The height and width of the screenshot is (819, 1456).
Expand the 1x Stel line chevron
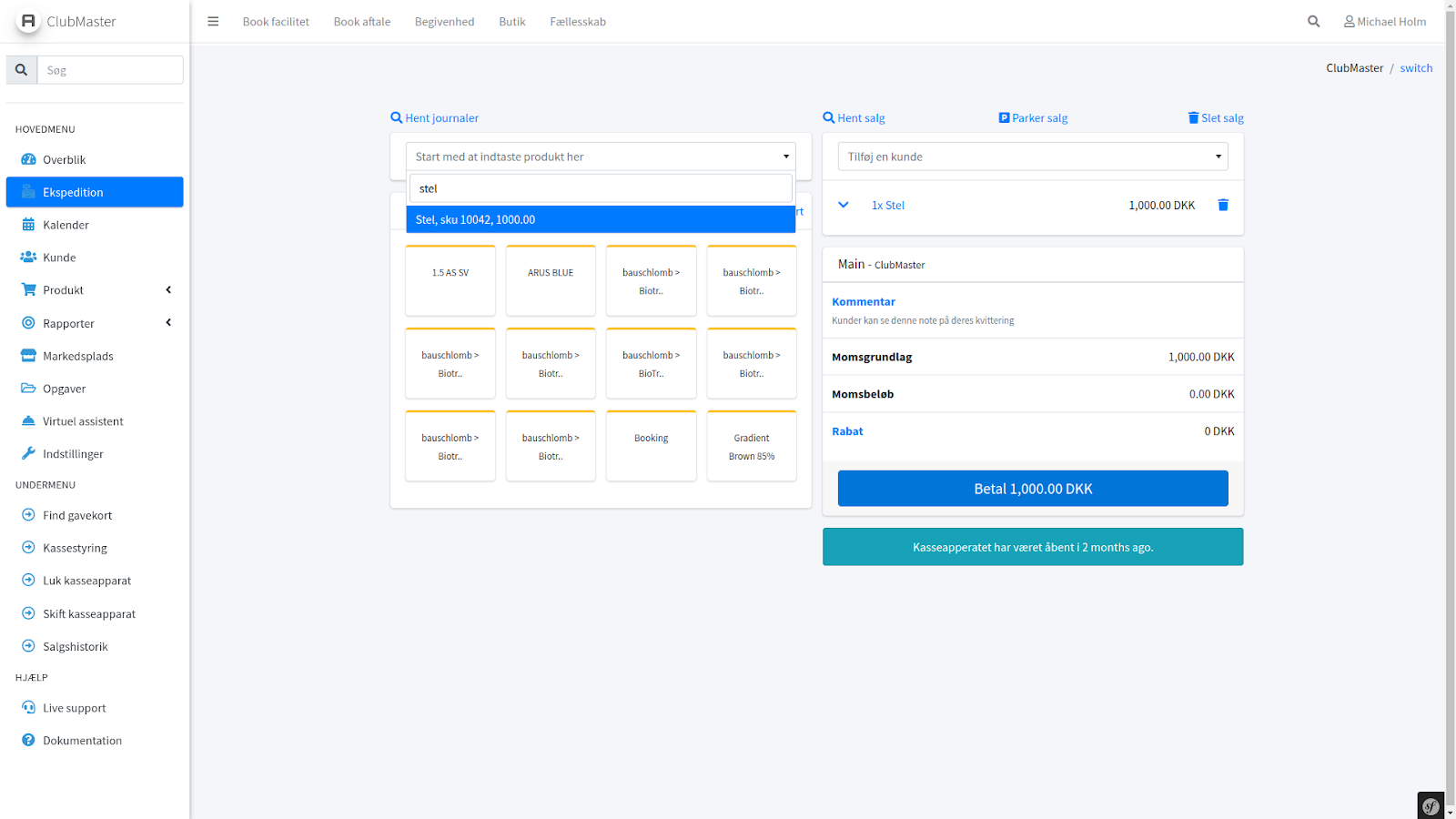coord(844,206)
